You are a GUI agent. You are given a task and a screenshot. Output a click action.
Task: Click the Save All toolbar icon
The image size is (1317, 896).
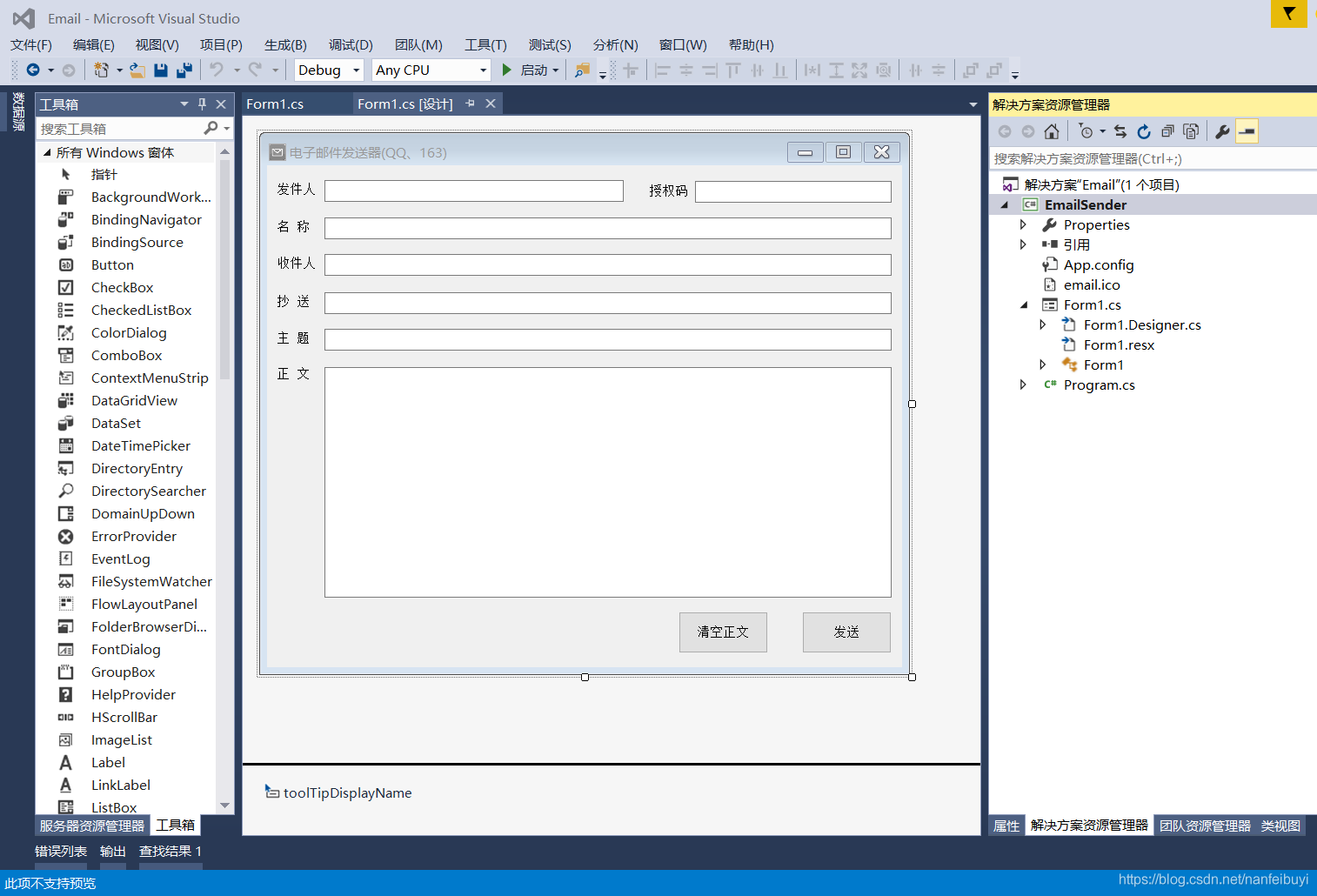184,70
